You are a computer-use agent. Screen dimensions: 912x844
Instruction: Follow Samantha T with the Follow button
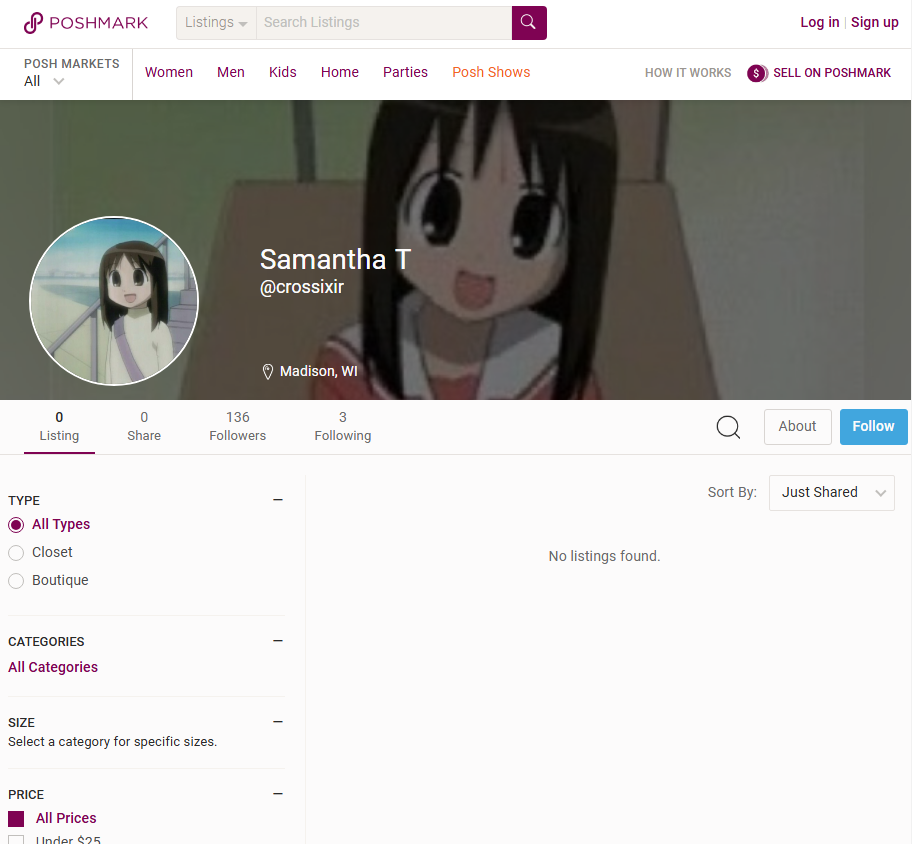(x=873, y=427)
